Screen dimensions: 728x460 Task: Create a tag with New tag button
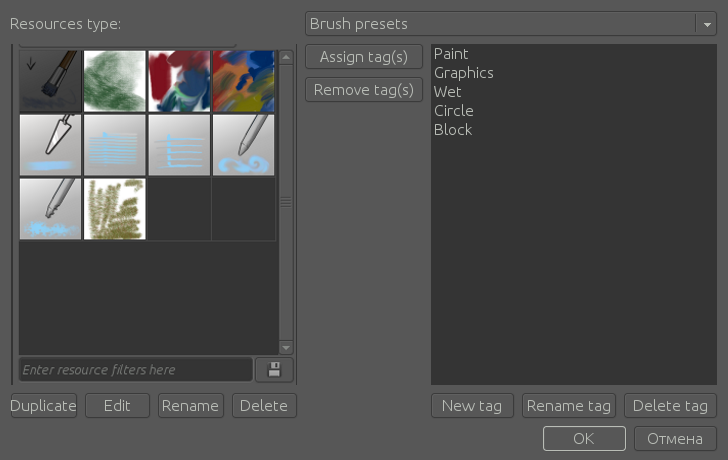(x=472, y=406)
